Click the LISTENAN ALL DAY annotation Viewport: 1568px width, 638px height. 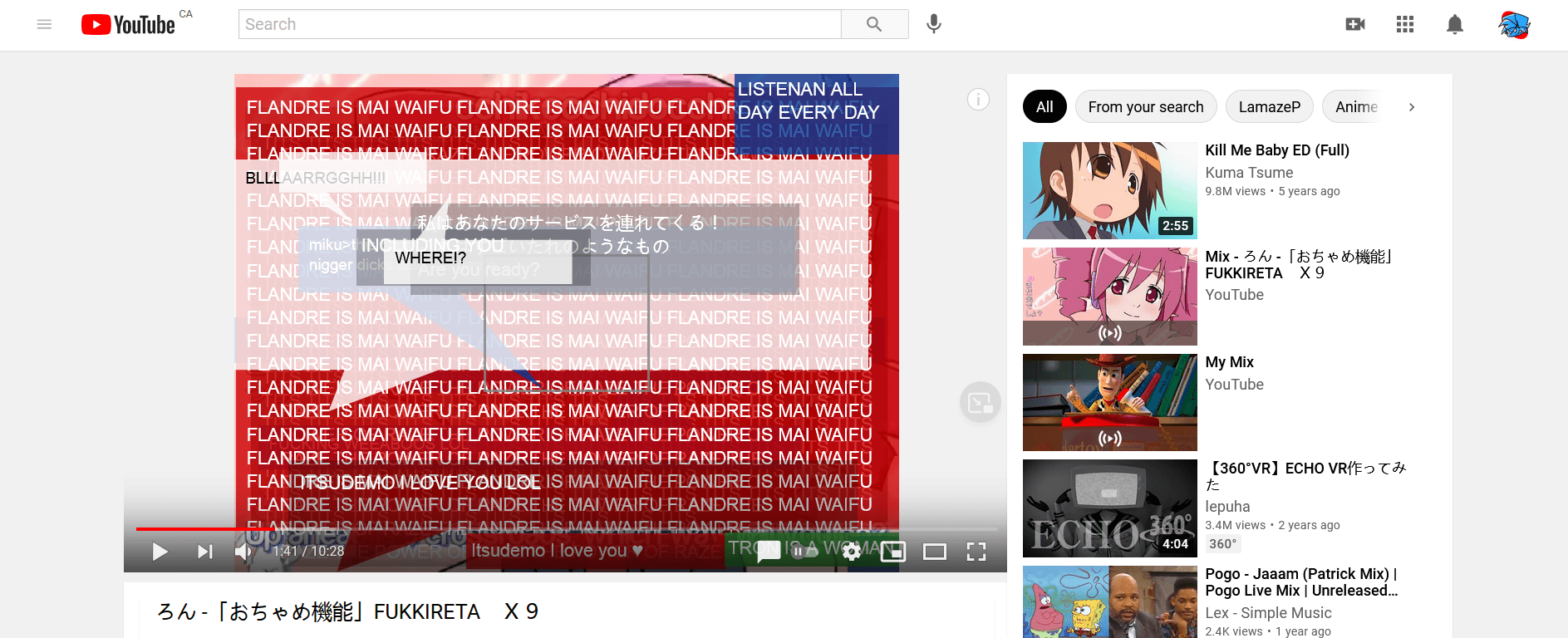816,114
